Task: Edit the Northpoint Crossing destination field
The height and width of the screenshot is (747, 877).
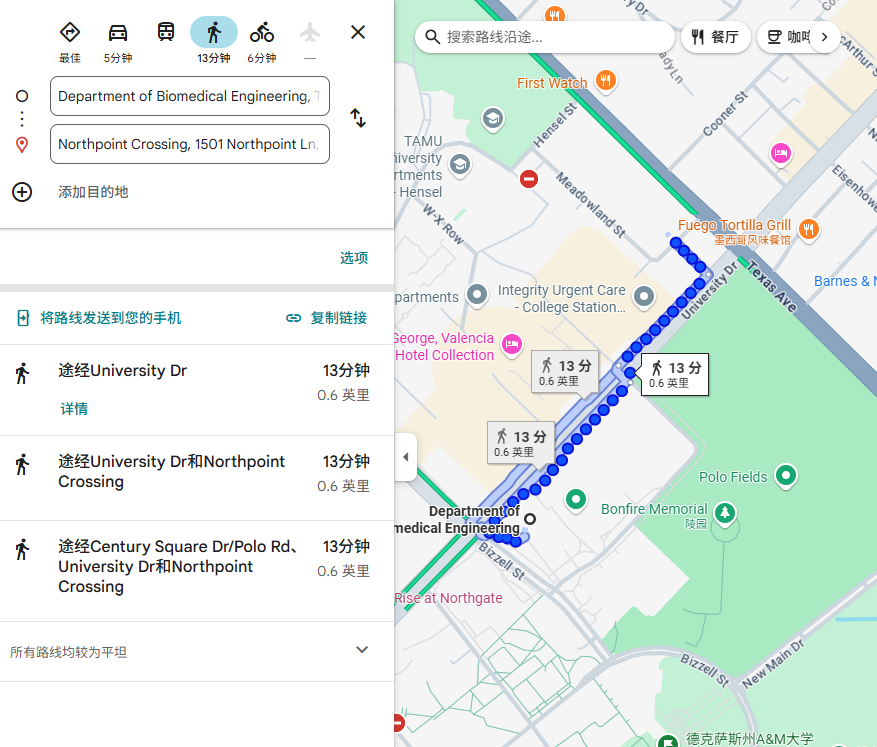Action: coord(189,144)
